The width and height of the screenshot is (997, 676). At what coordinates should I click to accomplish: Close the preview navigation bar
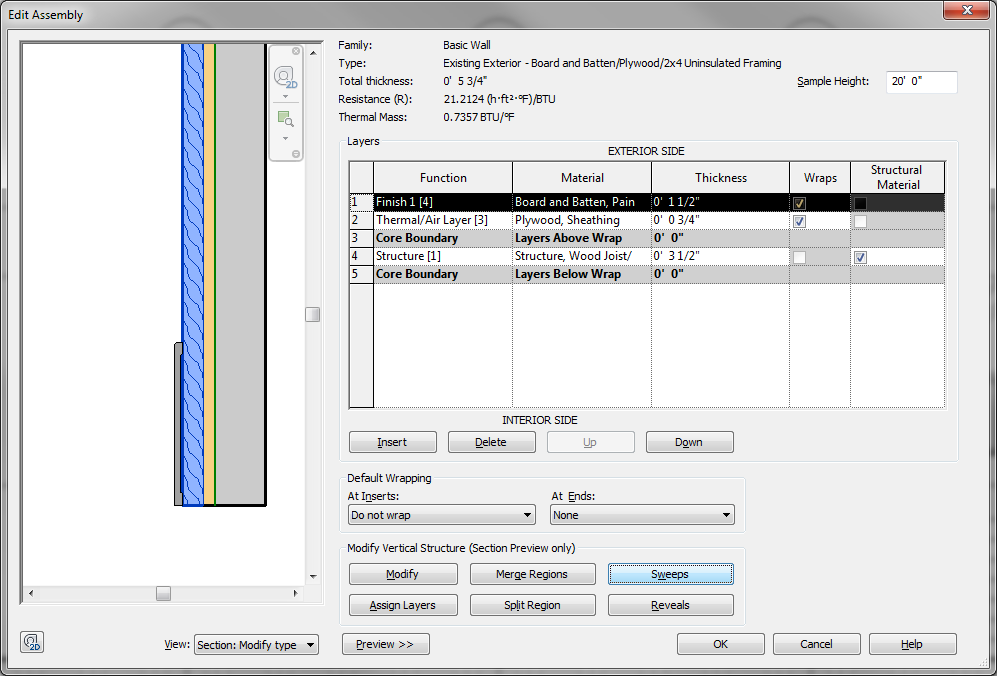click(x=296, y=51)
